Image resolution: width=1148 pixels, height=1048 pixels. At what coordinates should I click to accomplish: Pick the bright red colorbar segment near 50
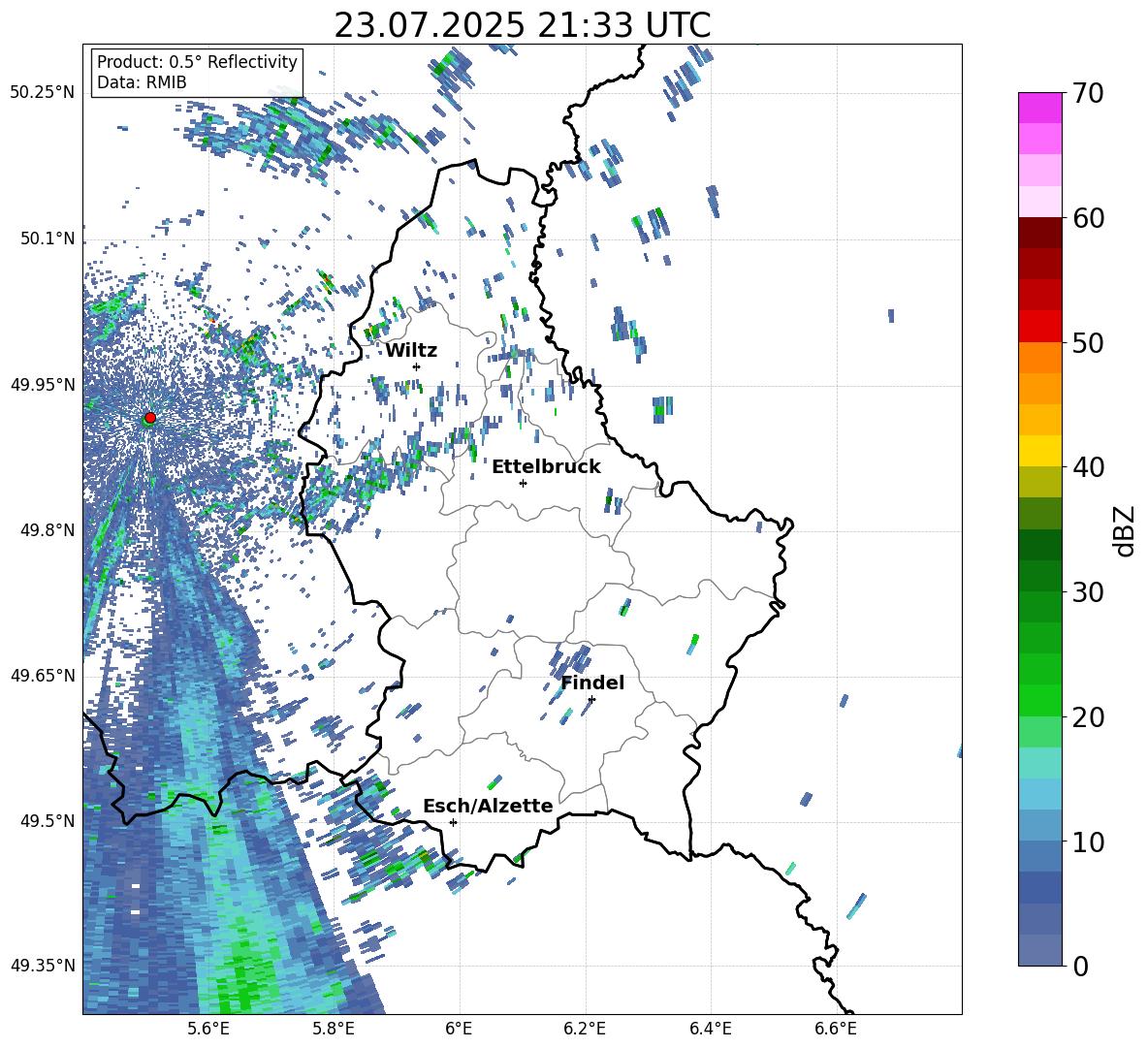1039,327
